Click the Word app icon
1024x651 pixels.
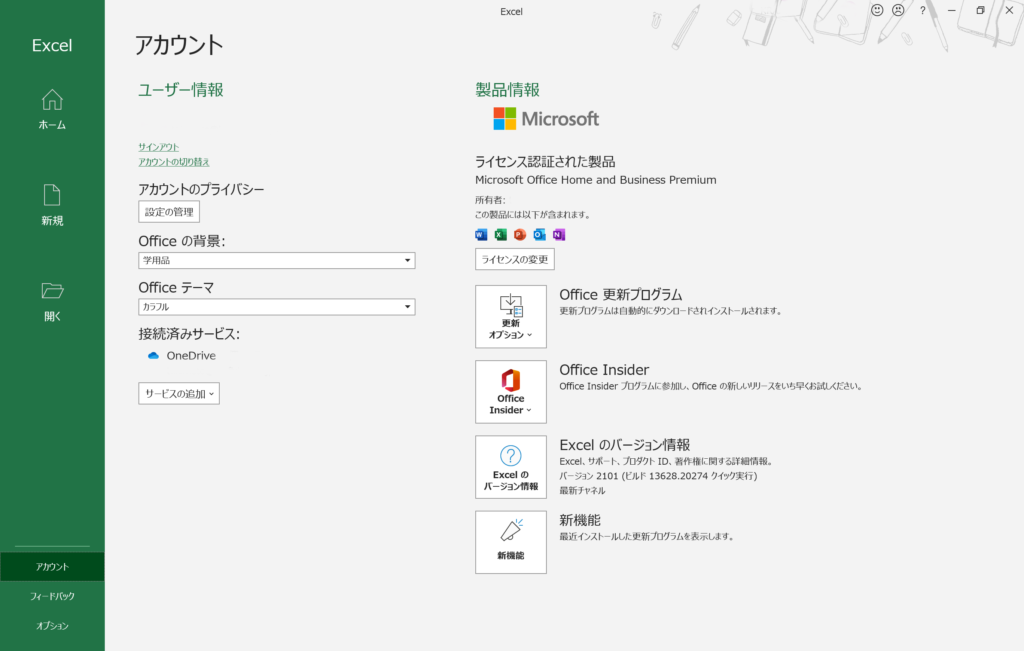(481, 234)
